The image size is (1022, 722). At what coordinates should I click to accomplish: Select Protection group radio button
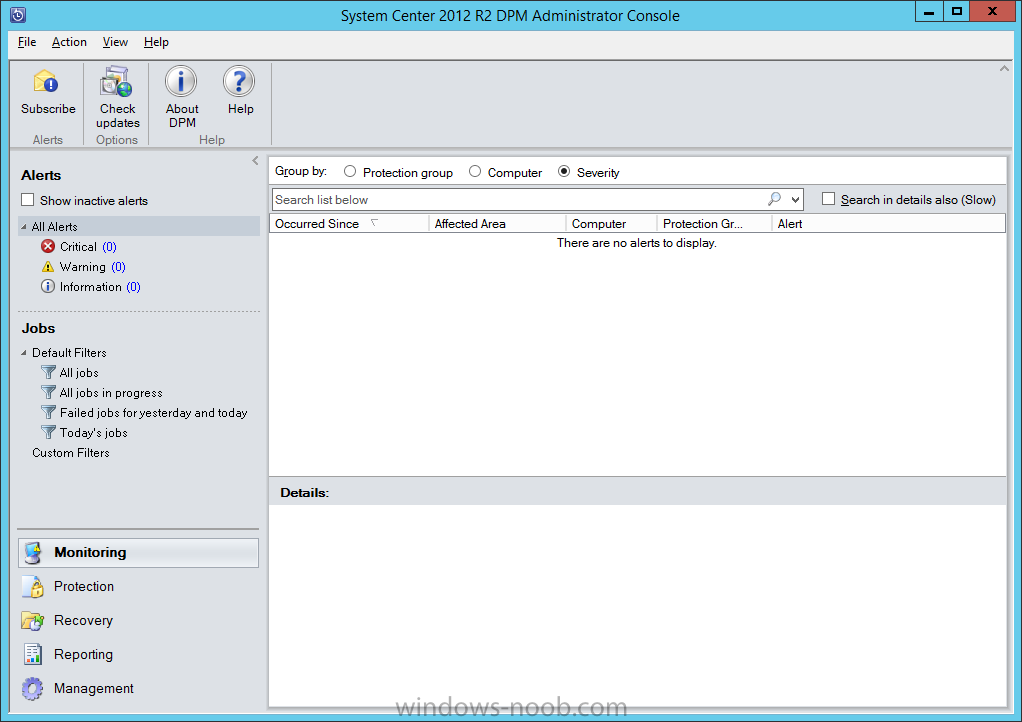[350, 171]
